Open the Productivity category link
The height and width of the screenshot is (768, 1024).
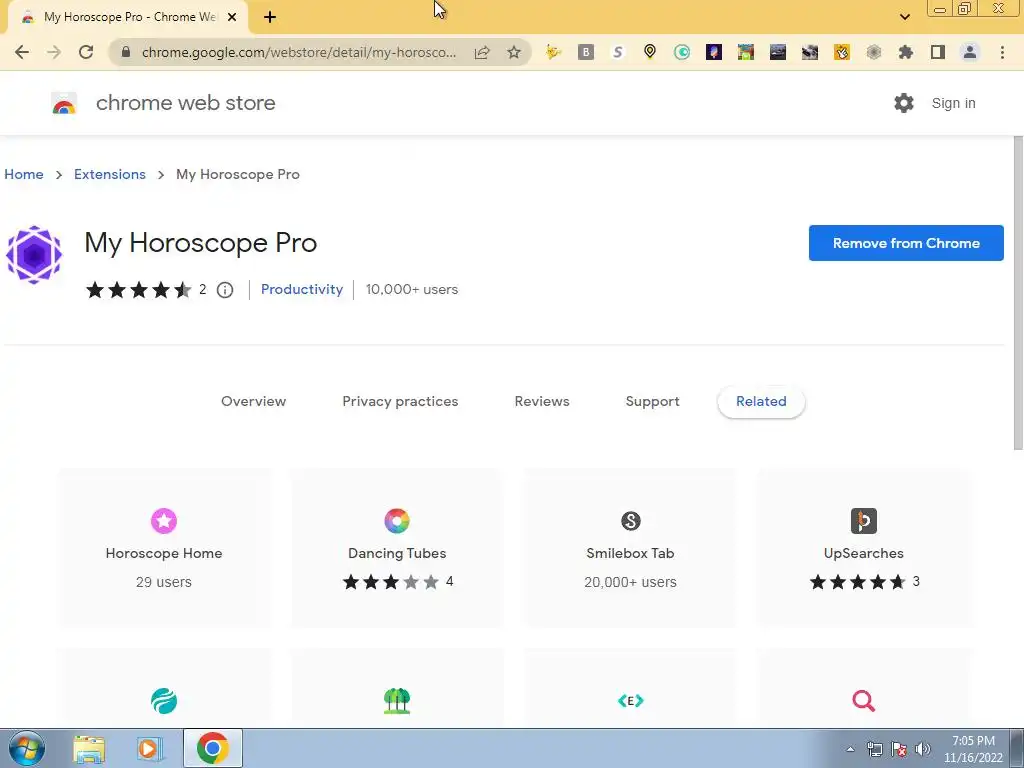click(x=302, y=289)
